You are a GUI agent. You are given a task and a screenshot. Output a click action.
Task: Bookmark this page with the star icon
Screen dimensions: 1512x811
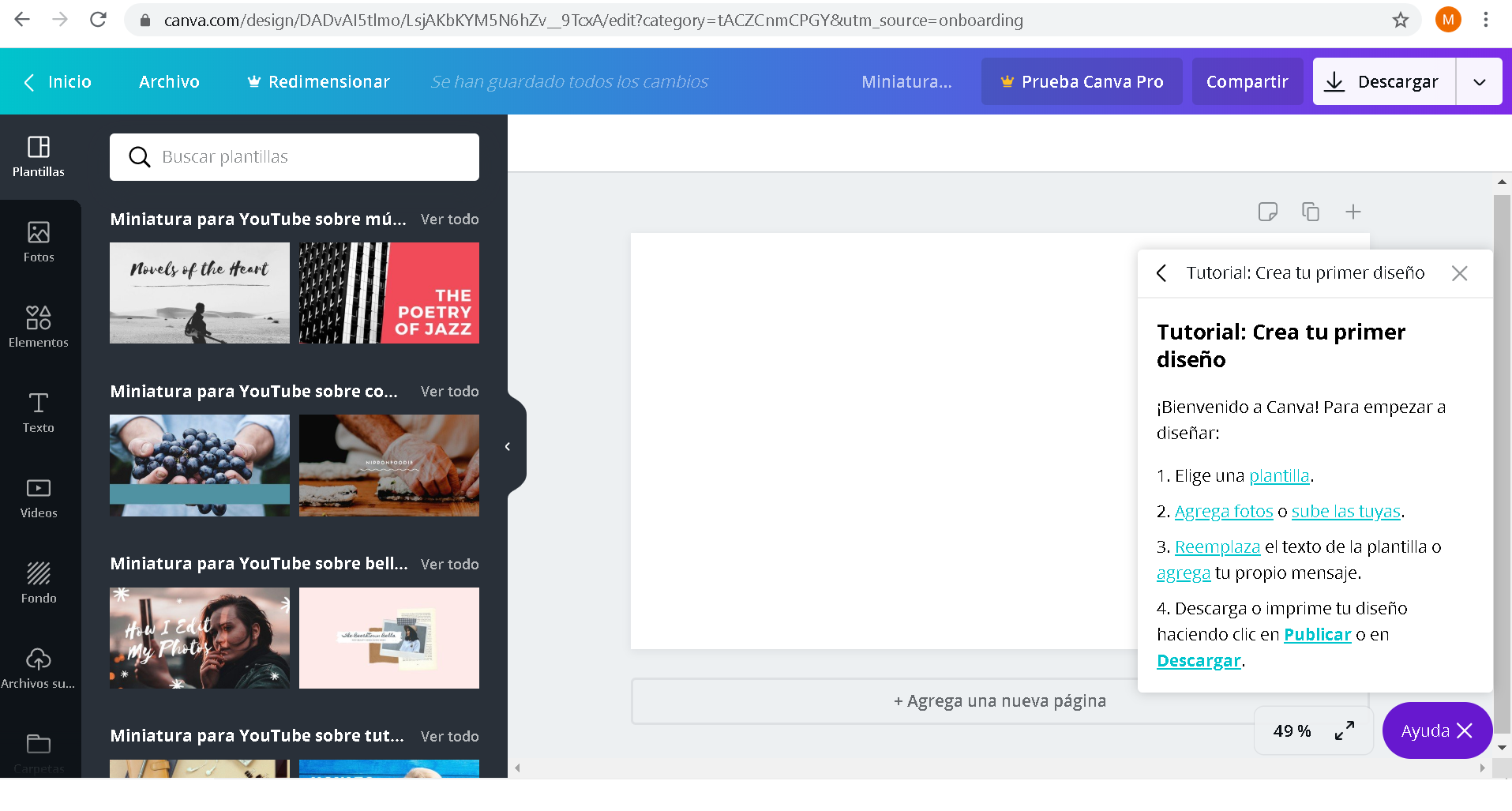[1400, 20]
